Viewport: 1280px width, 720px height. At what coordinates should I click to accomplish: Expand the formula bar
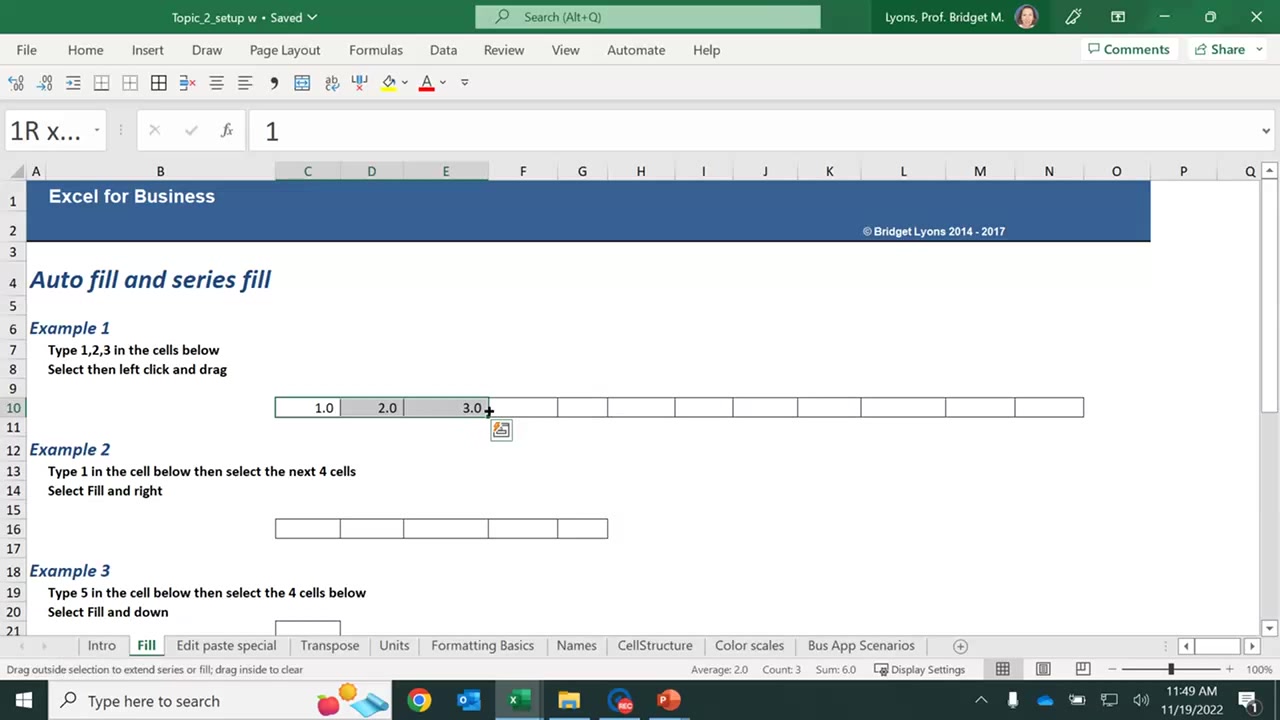(x=1267, y=131)
